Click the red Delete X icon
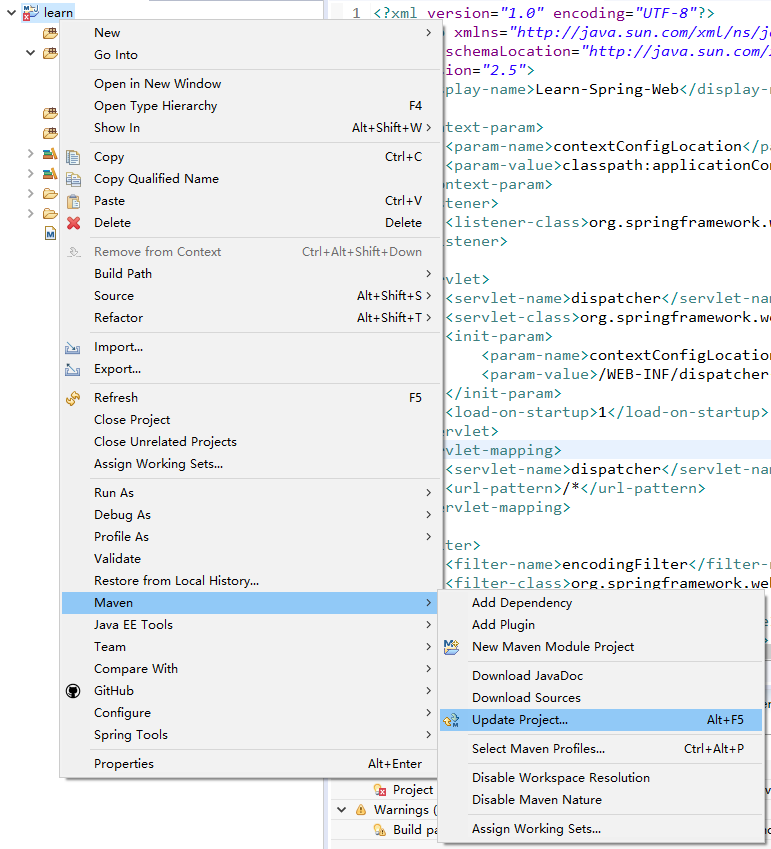771x849 pixels. pyautogui.click(x=73, y=223)
